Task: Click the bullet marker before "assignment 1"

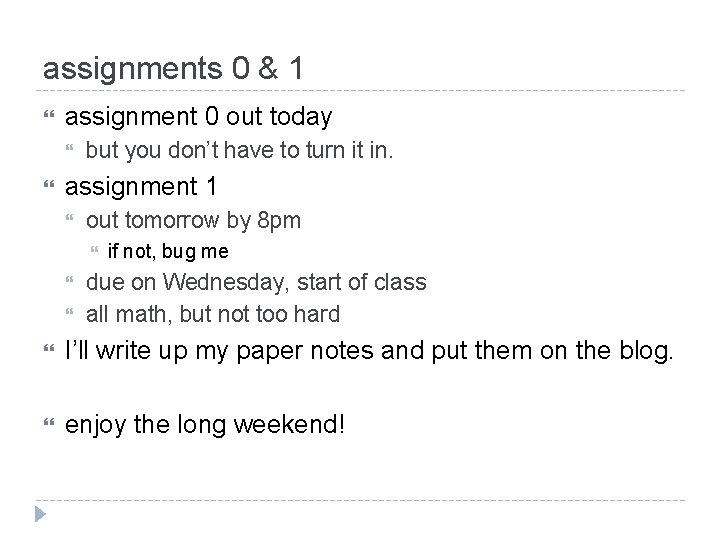Action: click(48, 186)
